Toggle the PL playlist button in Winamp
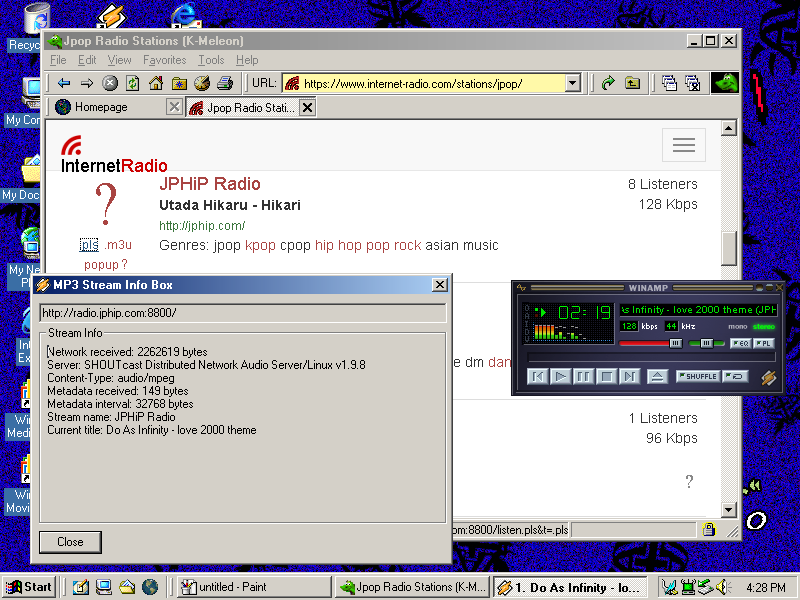The image size is (800, 600). coord(764,343)
